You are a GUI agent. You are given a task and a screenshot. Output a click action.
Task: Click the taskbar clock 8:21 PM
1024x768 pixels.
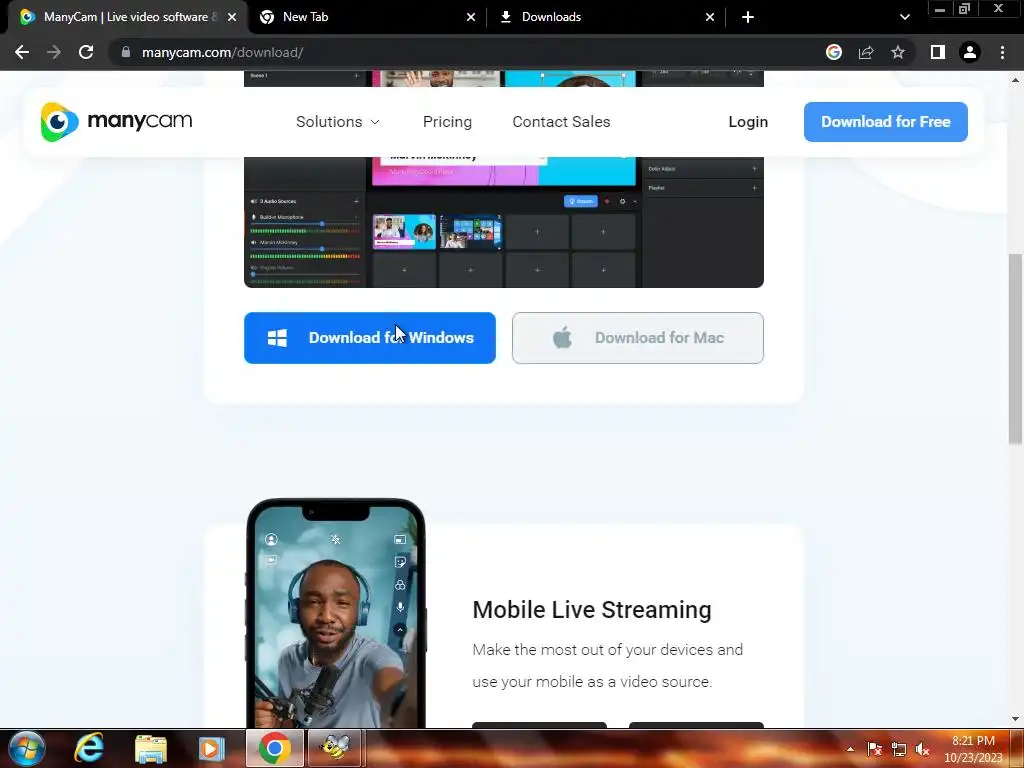point(973,749)
